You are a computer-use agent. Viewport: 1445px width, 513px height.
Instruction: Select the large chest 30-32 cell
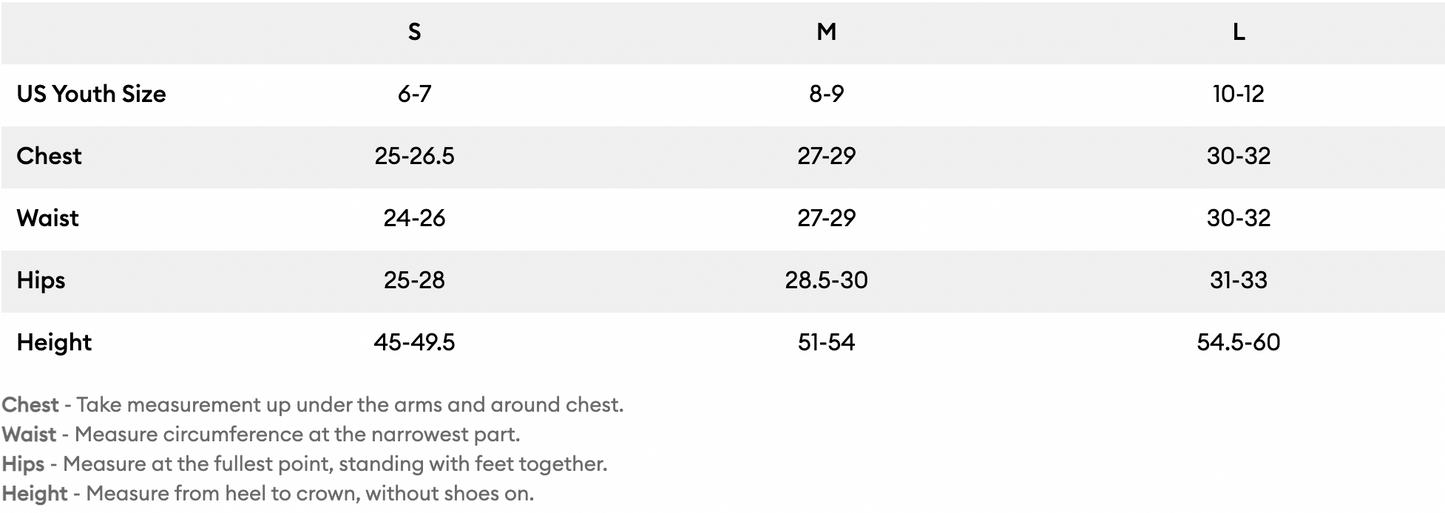(1238, 156)
